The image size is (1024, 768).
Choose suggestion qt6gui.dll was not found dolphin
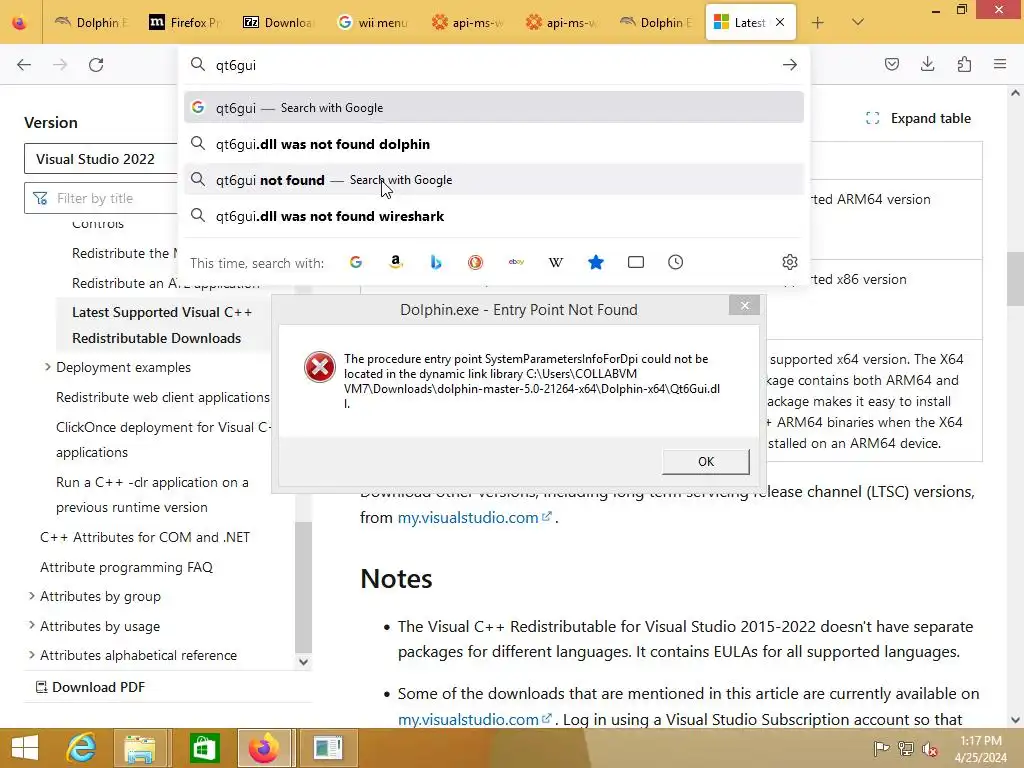click(x=494, y=144)
